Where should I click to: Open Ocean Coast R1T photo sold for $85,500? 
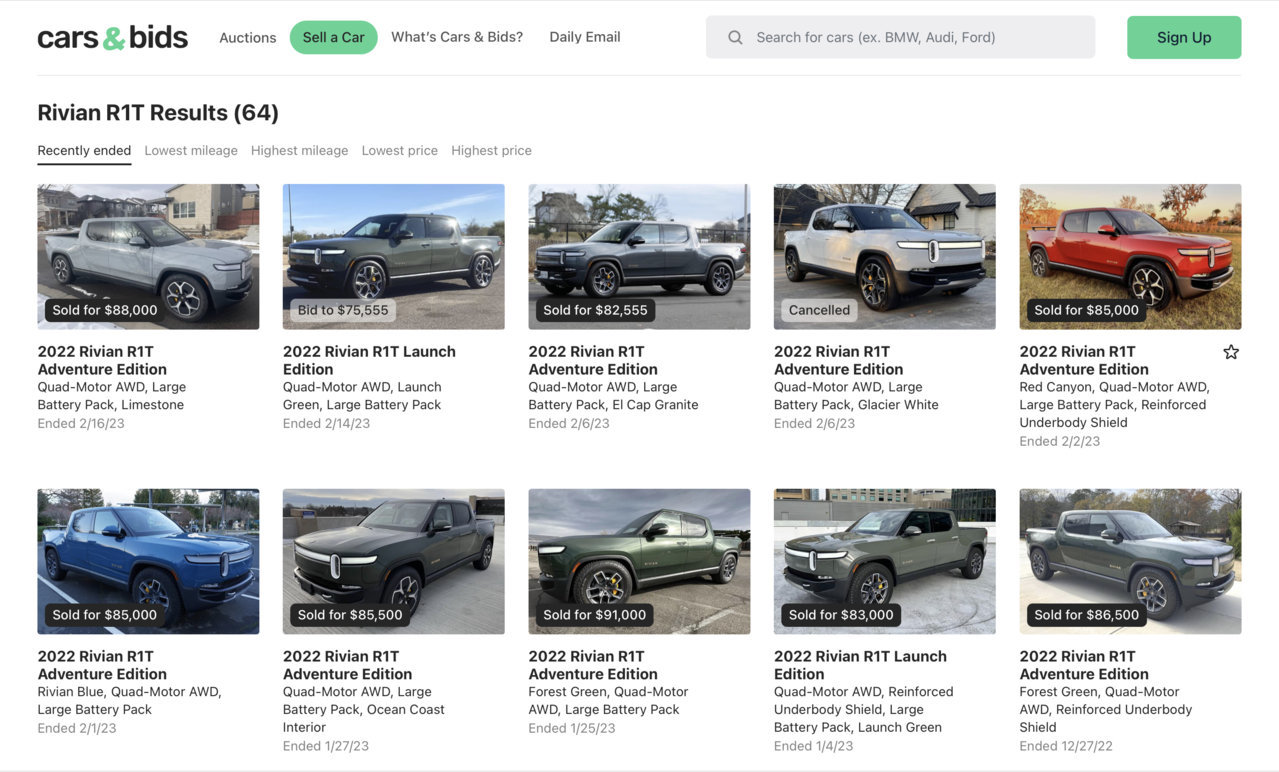point(393,561)
